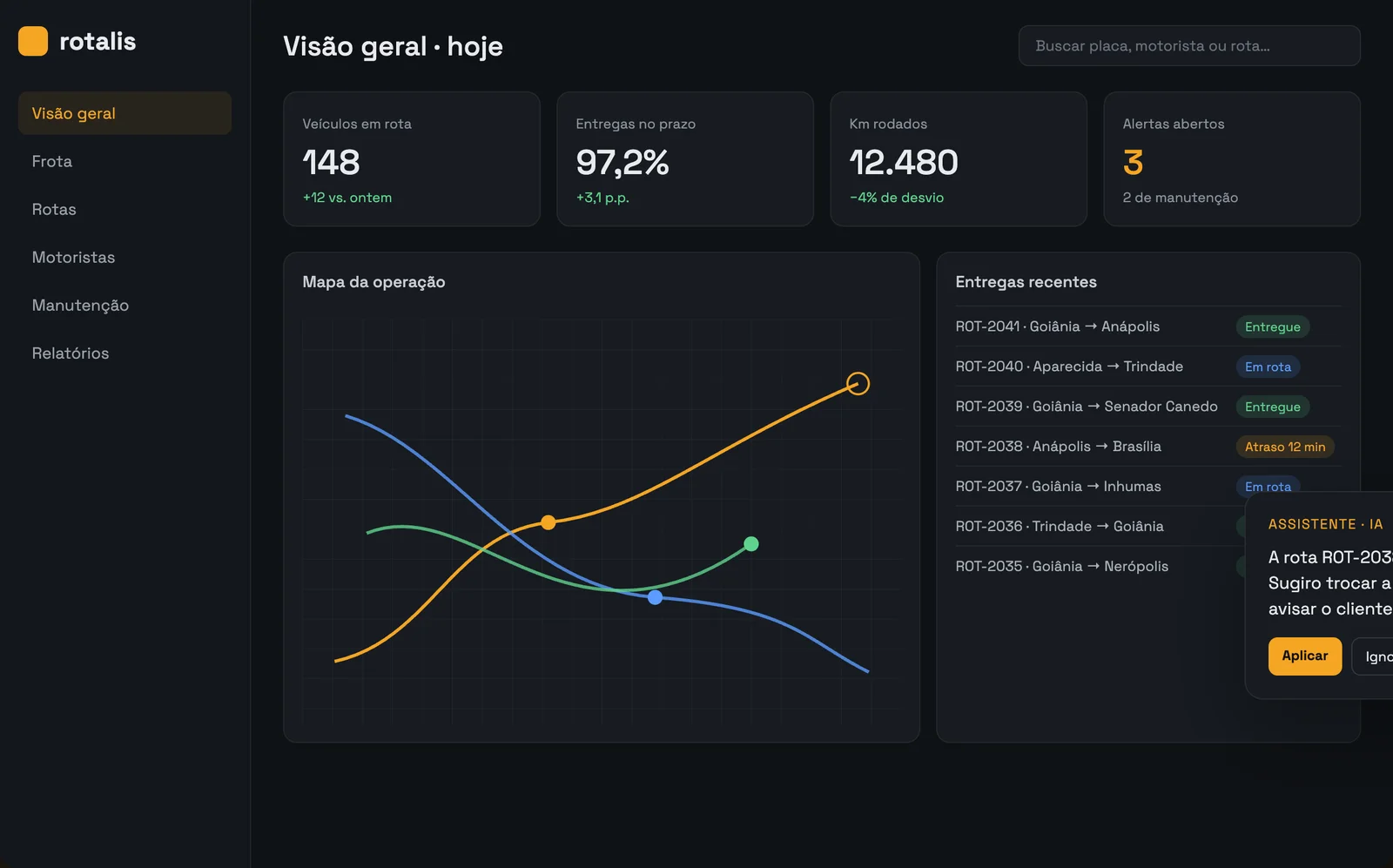Screen dimensions: 1393x868
Task: Open the Veículos em rota card
Action: pyautogui.click(x=412, y=159)
